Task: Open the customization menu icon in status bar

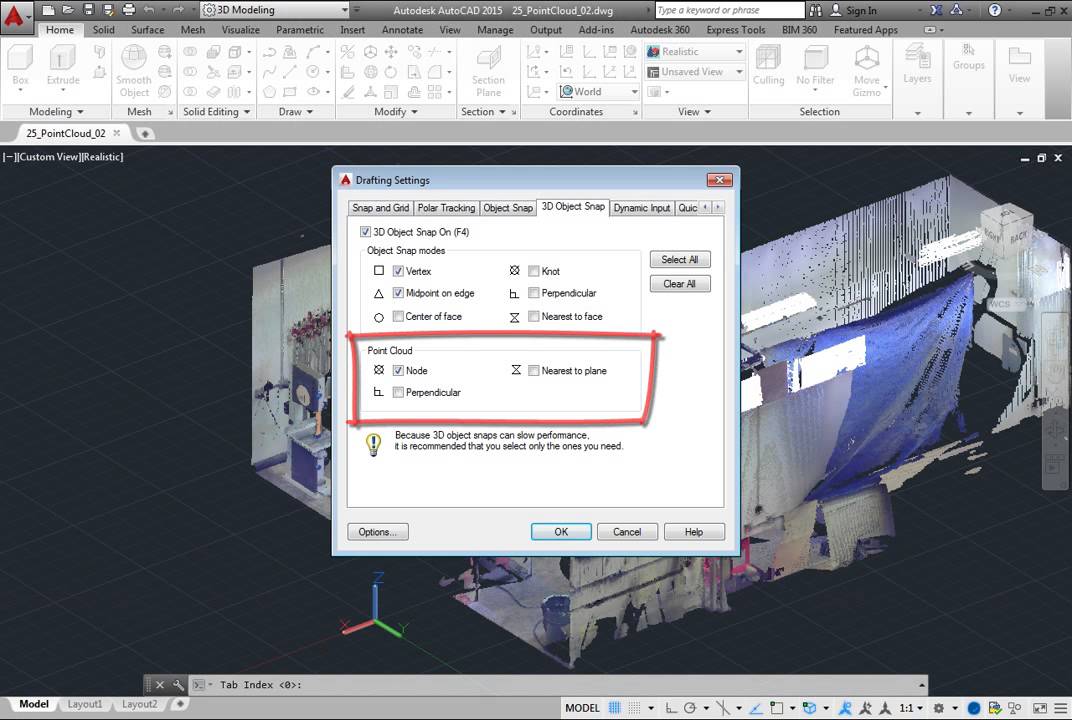Action: point(1060,708)
